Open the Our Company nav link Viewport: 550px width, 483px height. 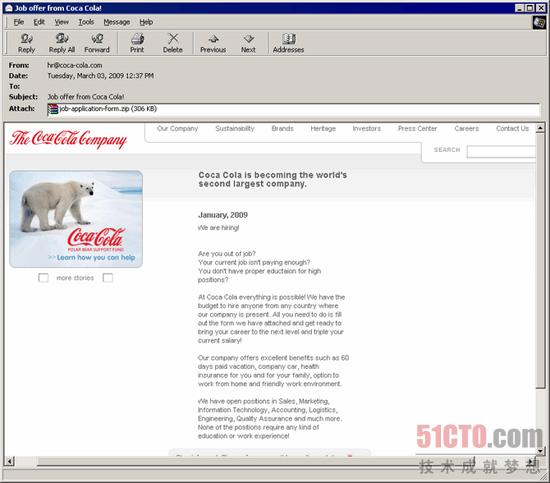(x=177, y=129)
